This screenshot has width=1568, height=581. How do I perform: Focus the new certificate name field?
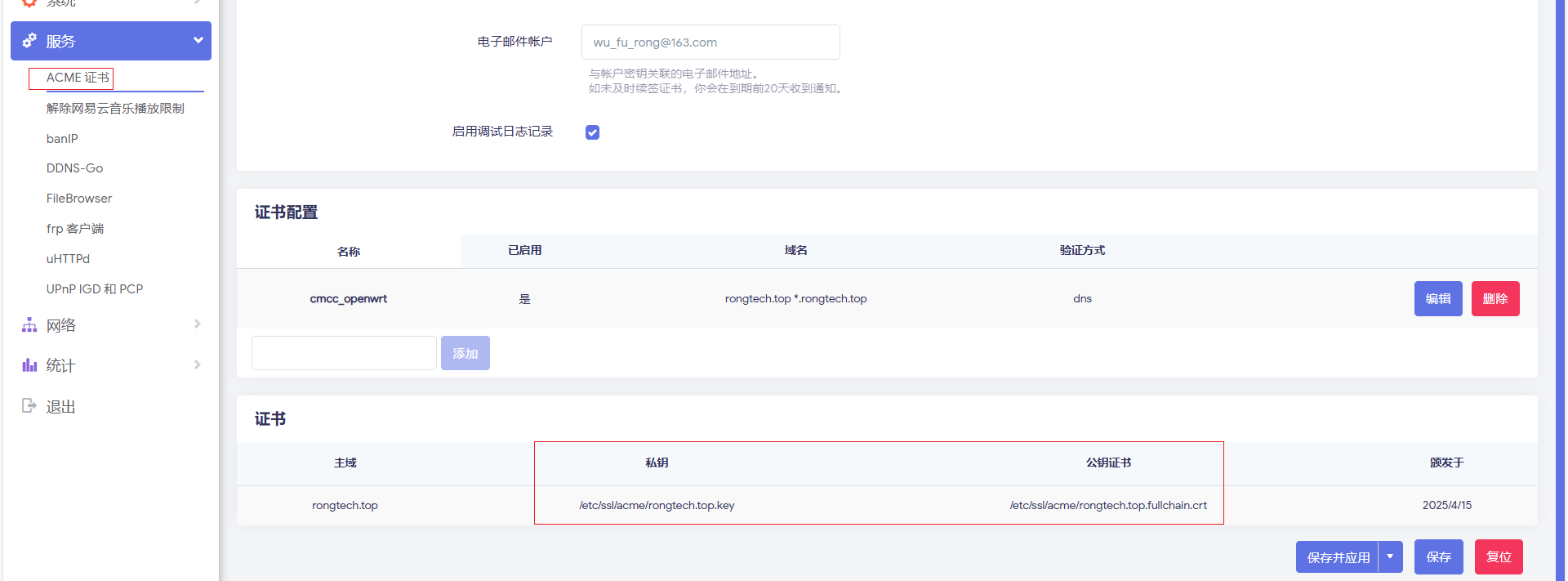(344, 353)
